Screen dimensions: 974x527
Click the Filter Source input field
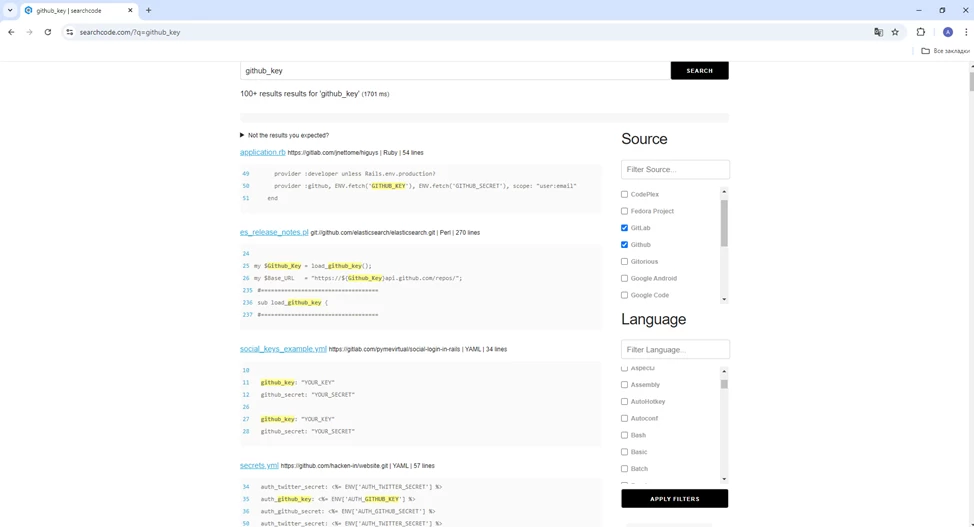[675, 169]
